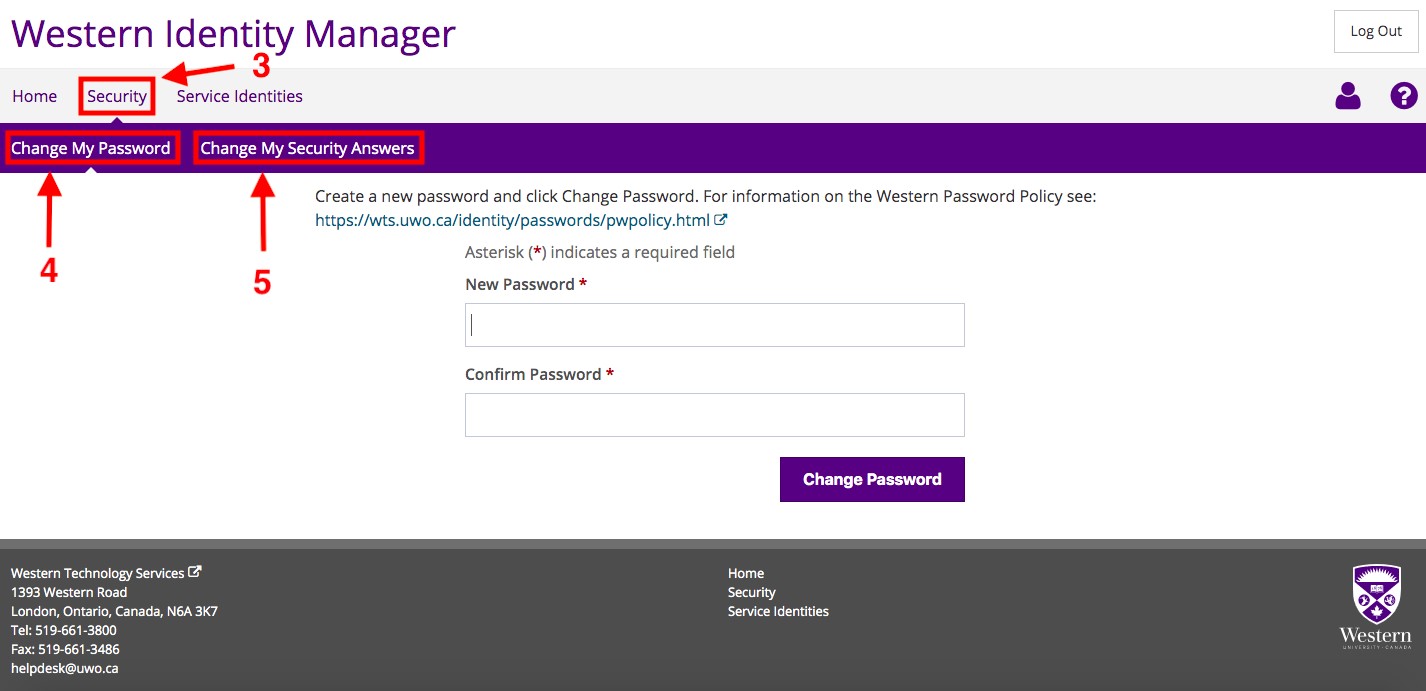Click the asterisk required field note
This screenshot has height=691, width=1426.
point(600,252)
